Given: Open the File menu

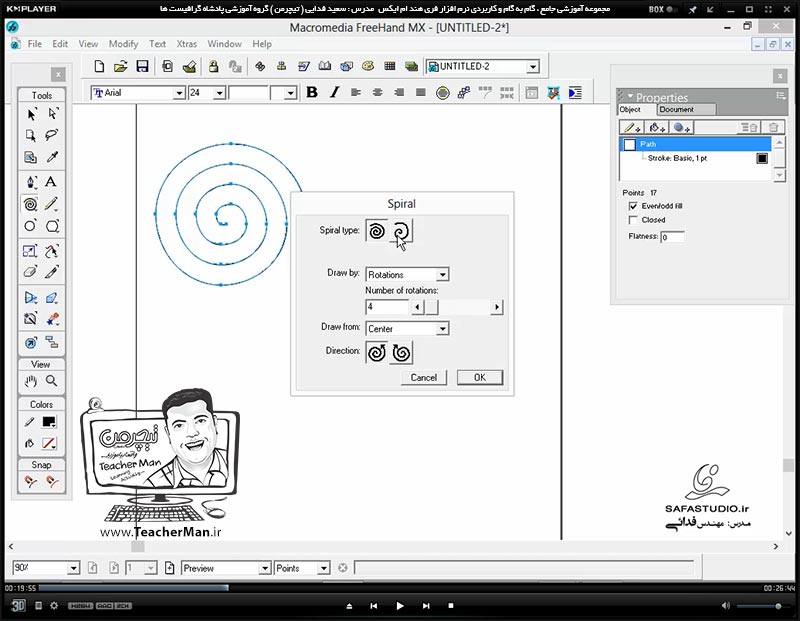Looking at the screenshot, I should point(35,44).
